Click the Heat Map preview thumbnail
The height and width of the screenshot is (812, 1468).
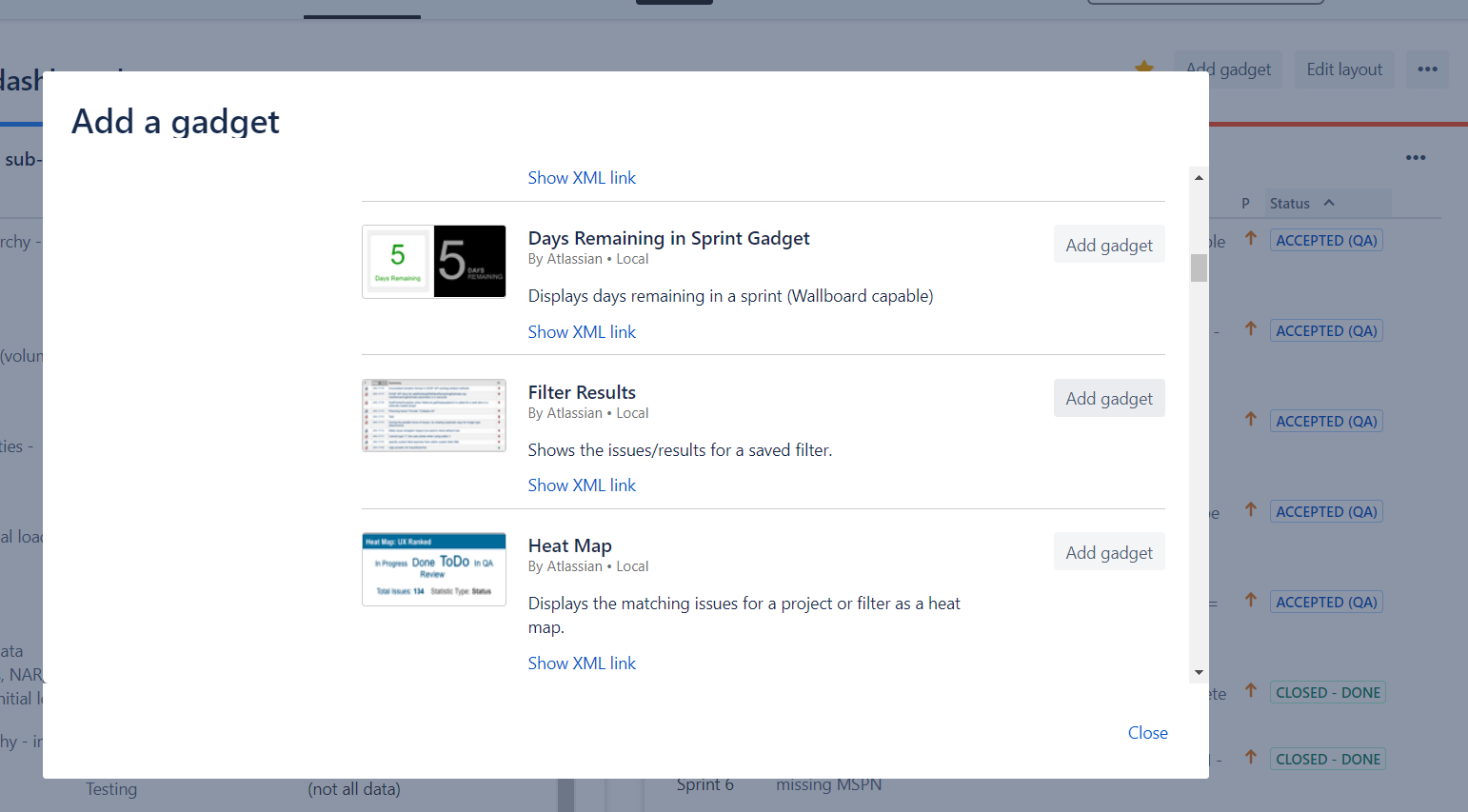434,569
